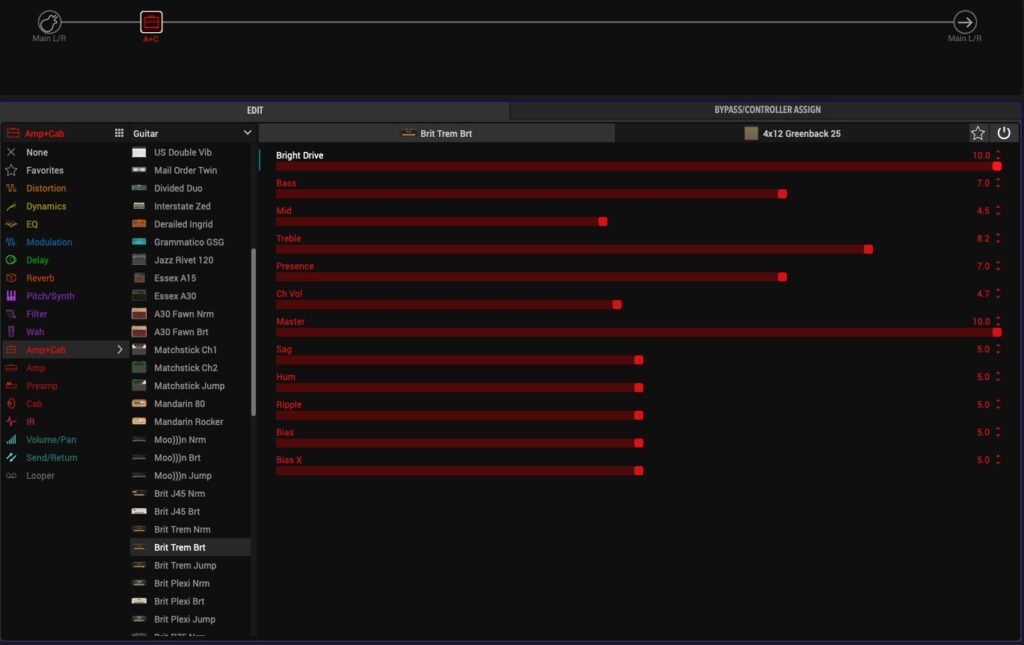Click the amp model list scrollbar
This screenshot has width=1024, height=645.
pyautogui.click(x=253, y=330)
